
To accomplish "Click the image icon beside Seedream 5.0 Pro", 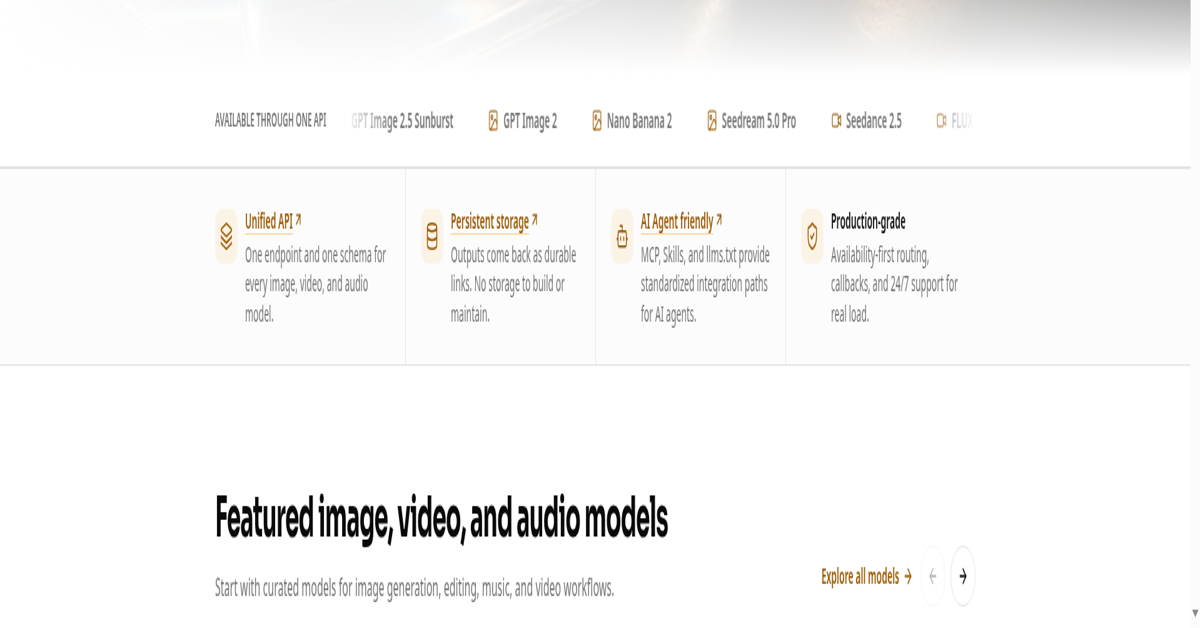I will click(x=712, y=121).
